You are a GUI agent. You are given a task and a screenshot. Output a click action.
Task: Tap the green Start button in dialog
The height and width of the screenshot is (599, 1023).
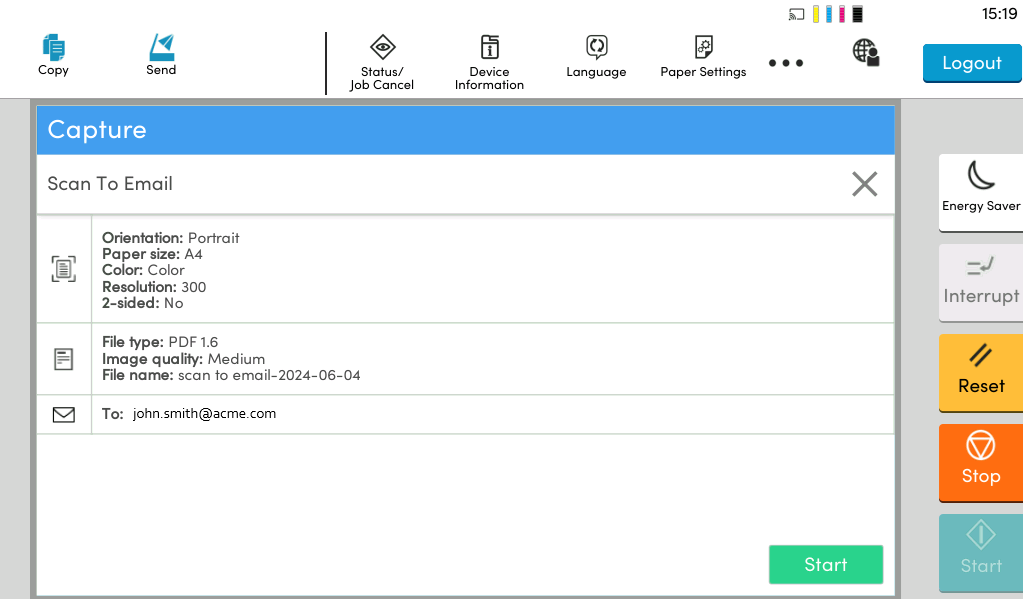825,564
